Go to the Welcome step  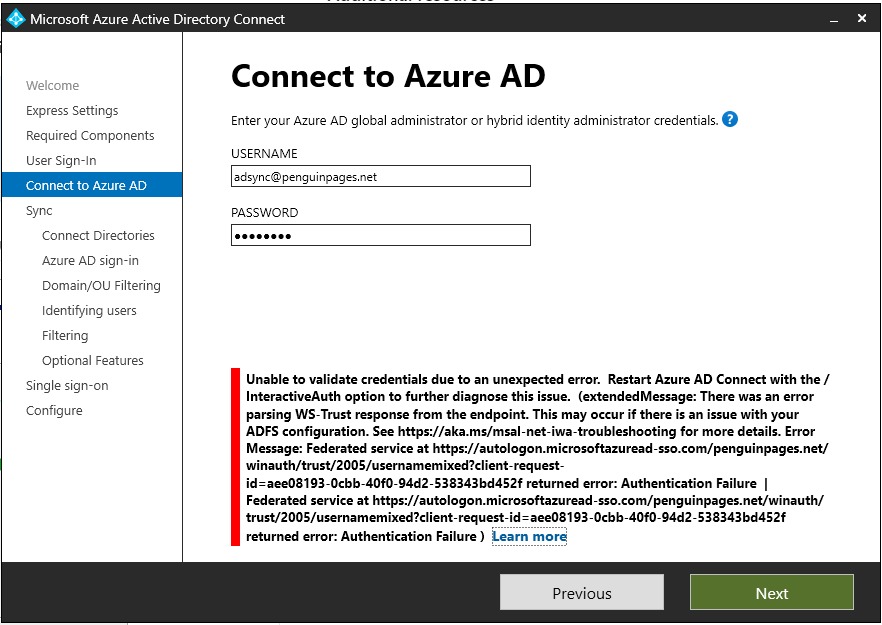[52, 86]
